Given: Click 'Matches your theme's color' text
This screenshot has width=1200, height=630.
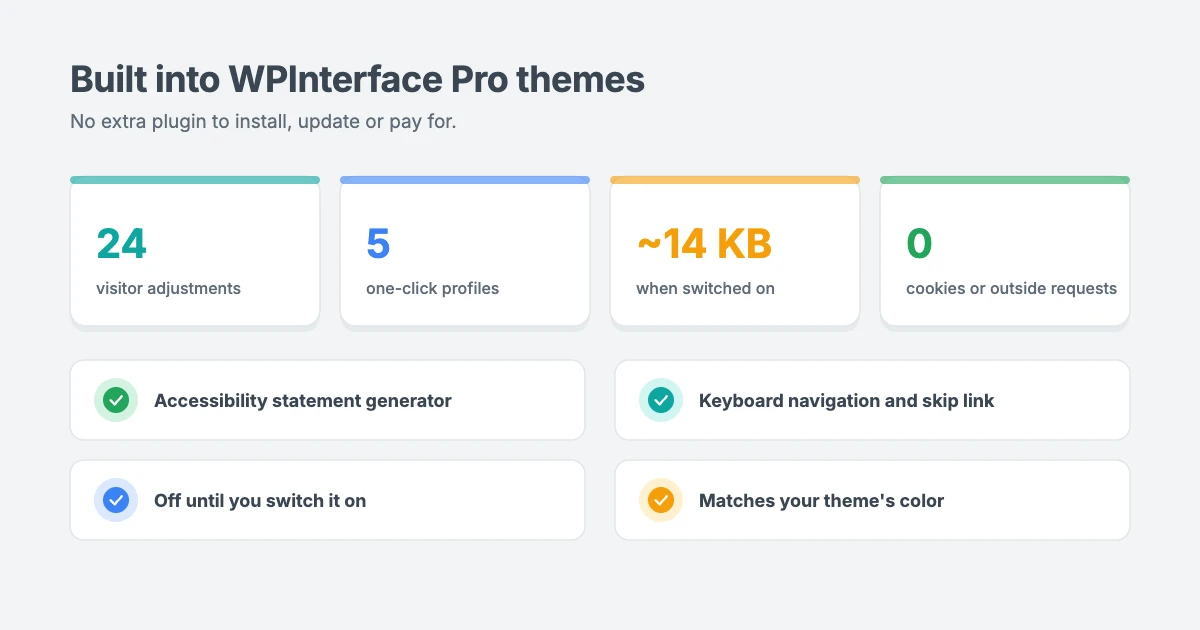Looking at the screenshot, I should tap(822, 500).
